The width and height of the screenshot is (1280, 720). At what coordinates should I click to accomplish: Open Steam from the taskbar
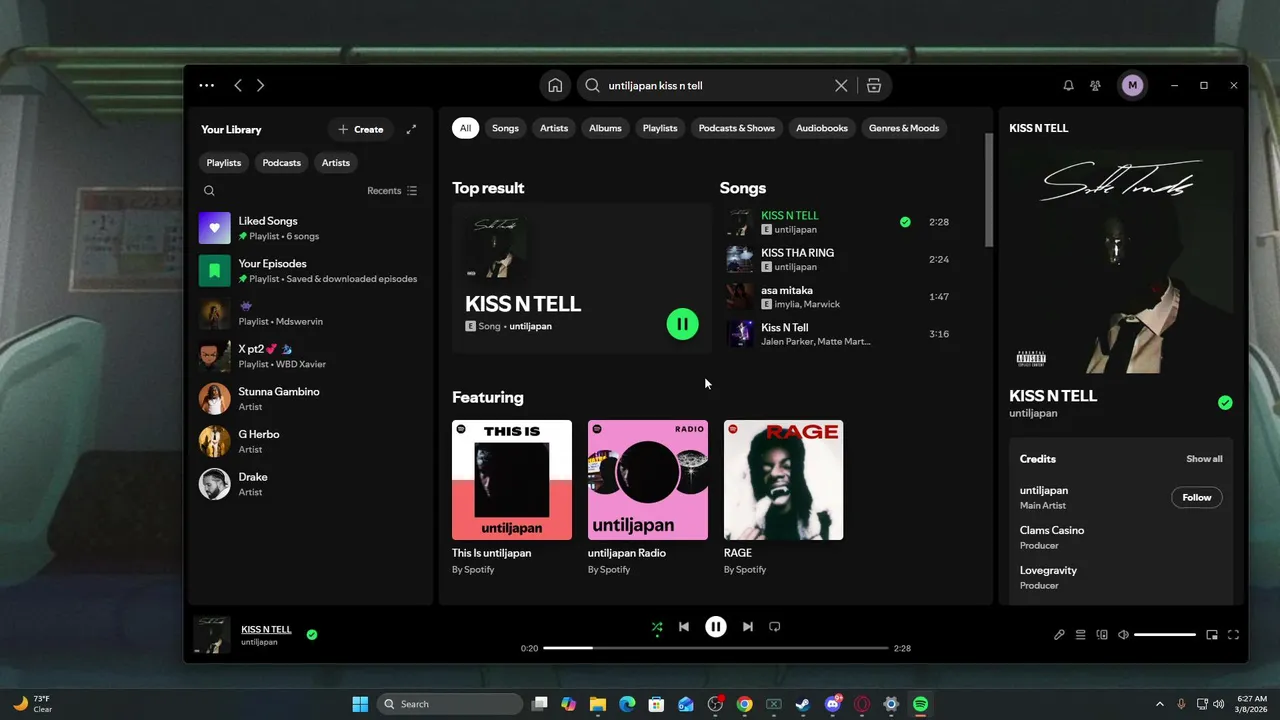(802, 704)
